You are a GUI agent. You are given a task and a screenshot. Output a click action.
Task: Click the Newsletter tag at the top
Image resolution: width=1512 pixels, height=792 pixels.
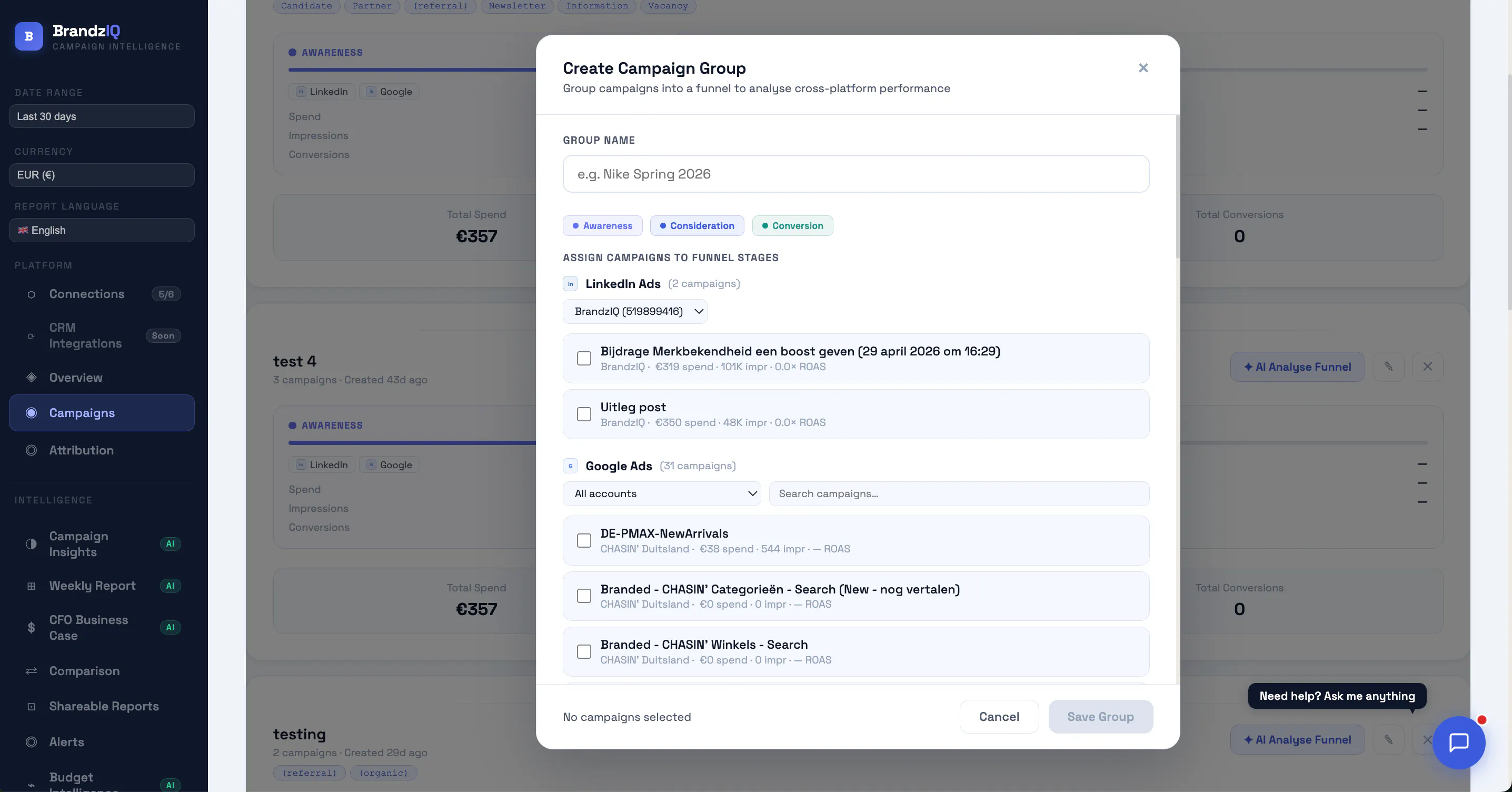coord(516,6)
